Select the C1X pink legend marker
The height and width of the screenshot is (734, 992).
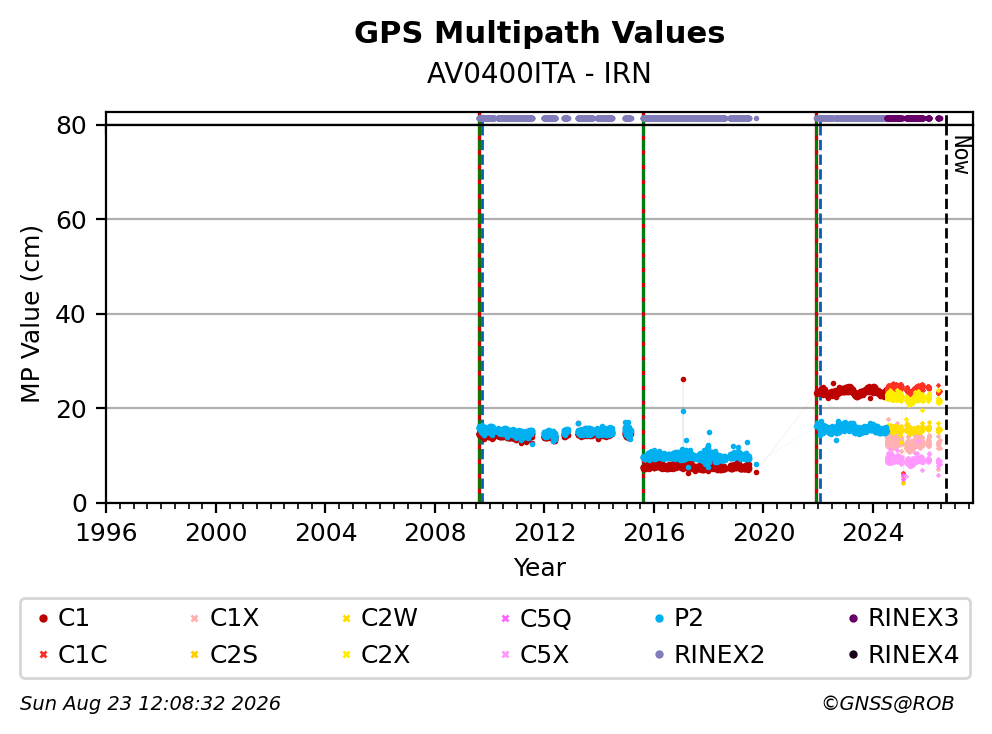coord(194,618)
